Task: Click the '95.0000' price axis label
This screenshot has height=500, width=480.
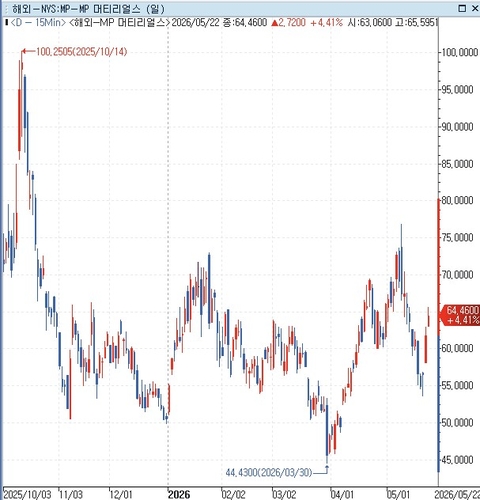Action: tap(457, 89)
